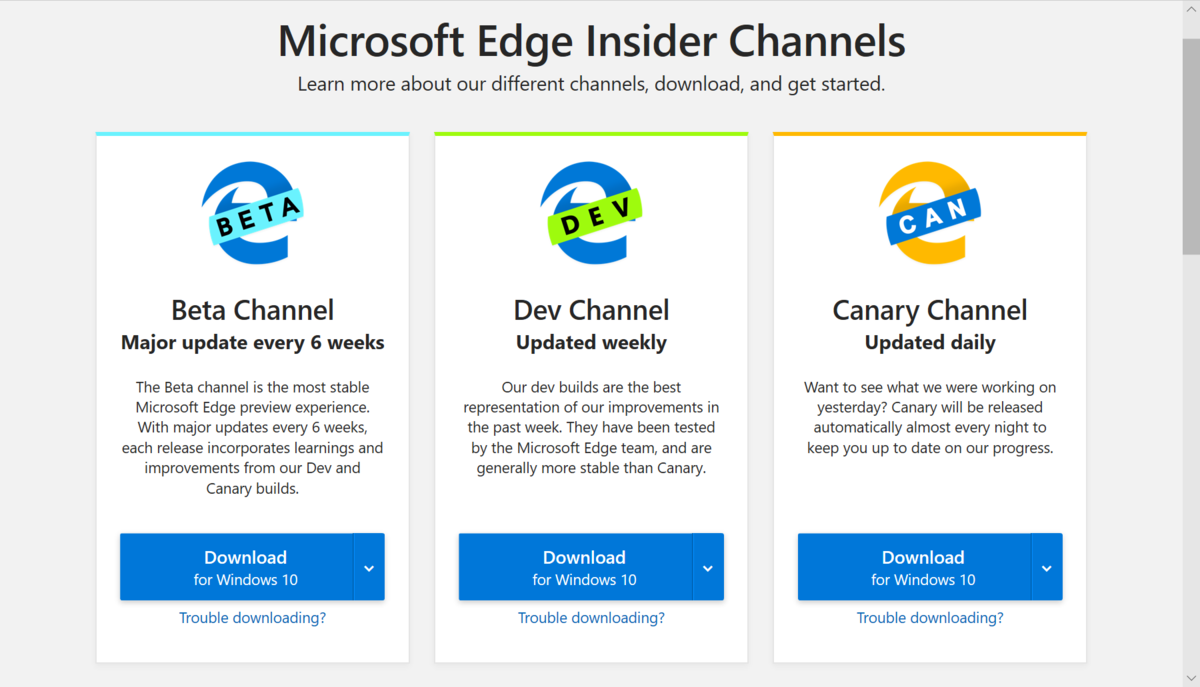Click the Canary Channel title

click(x=930, y=310)
